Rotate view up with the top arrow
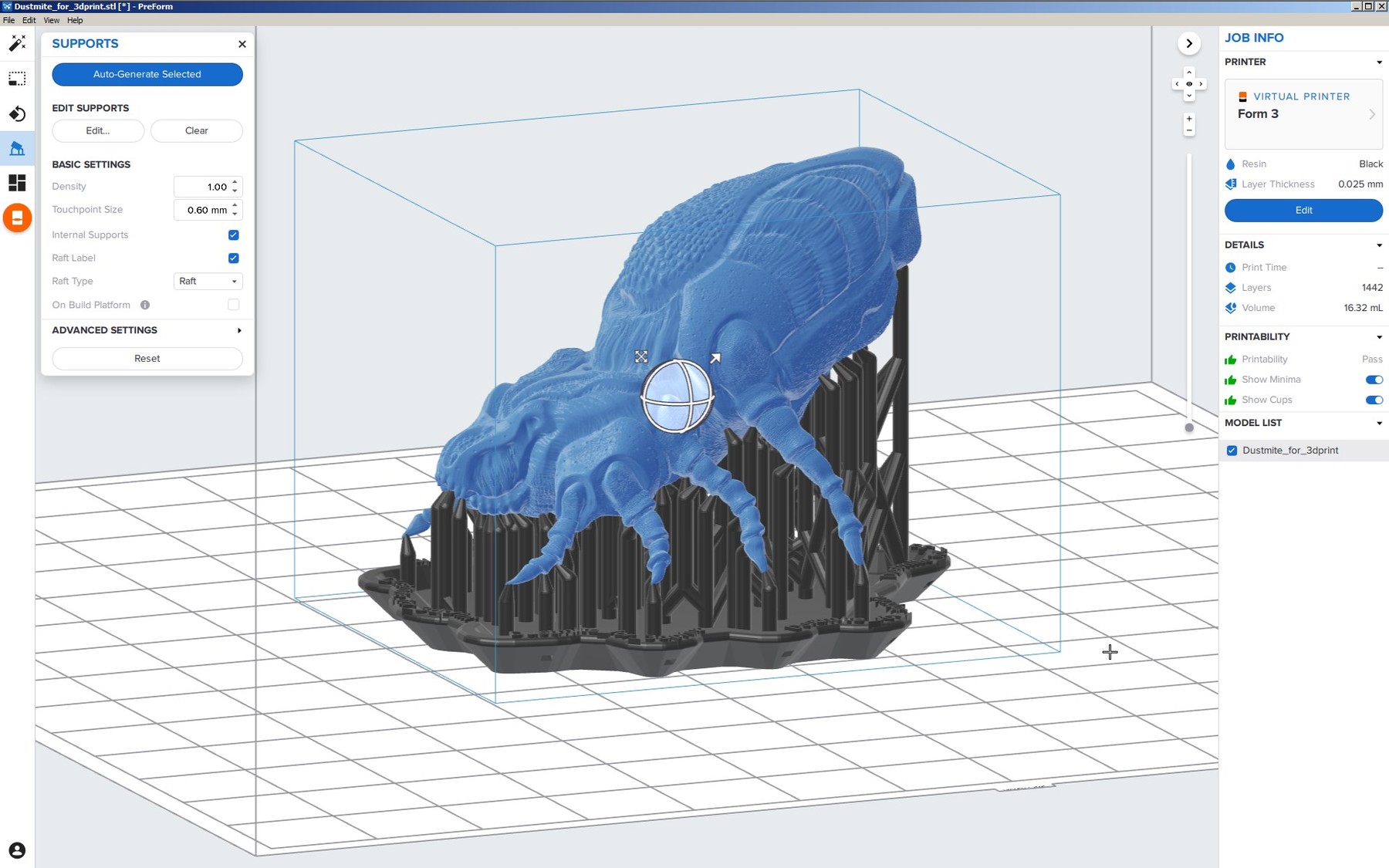This screenshot has height=868, width=1389. coord(1189,73)
